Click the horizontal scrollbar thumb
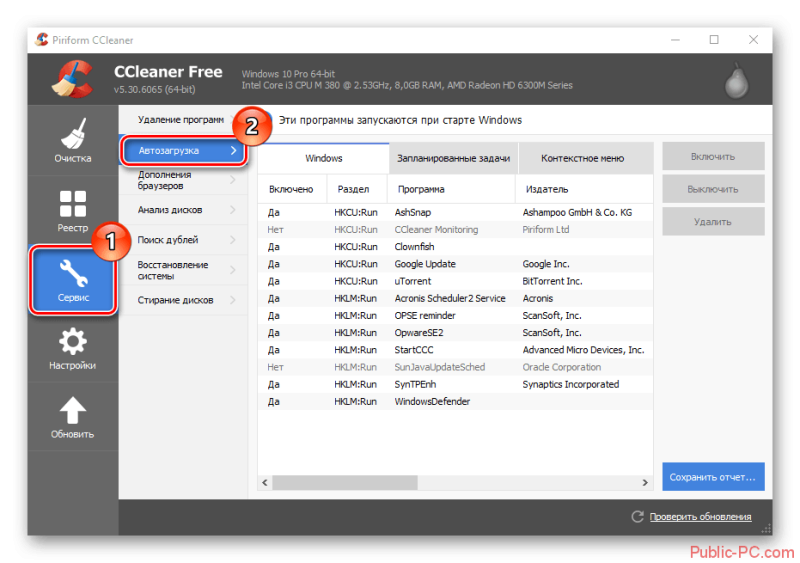 345,482
